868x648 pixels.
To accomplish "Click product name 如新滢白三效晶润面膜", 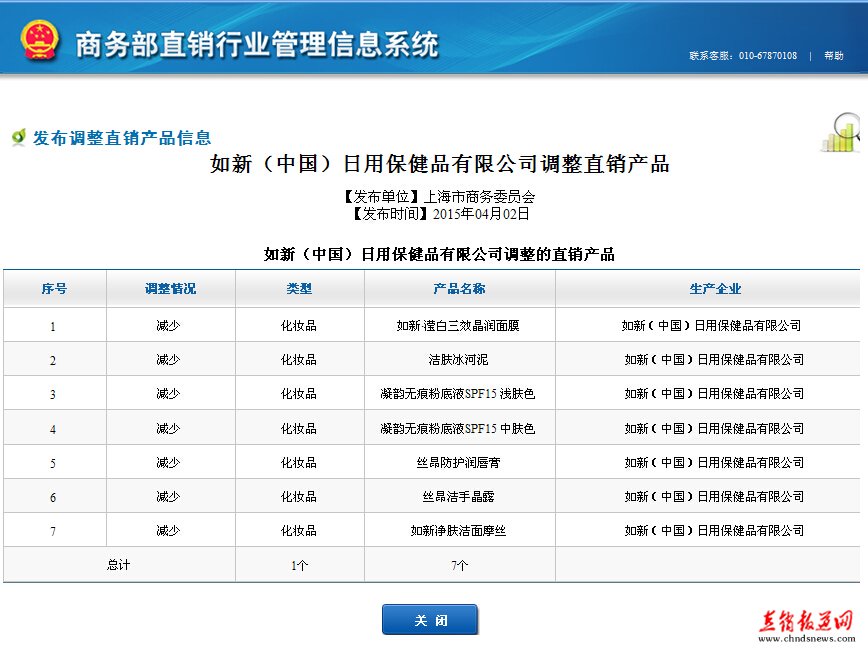I will coord(458,325).
